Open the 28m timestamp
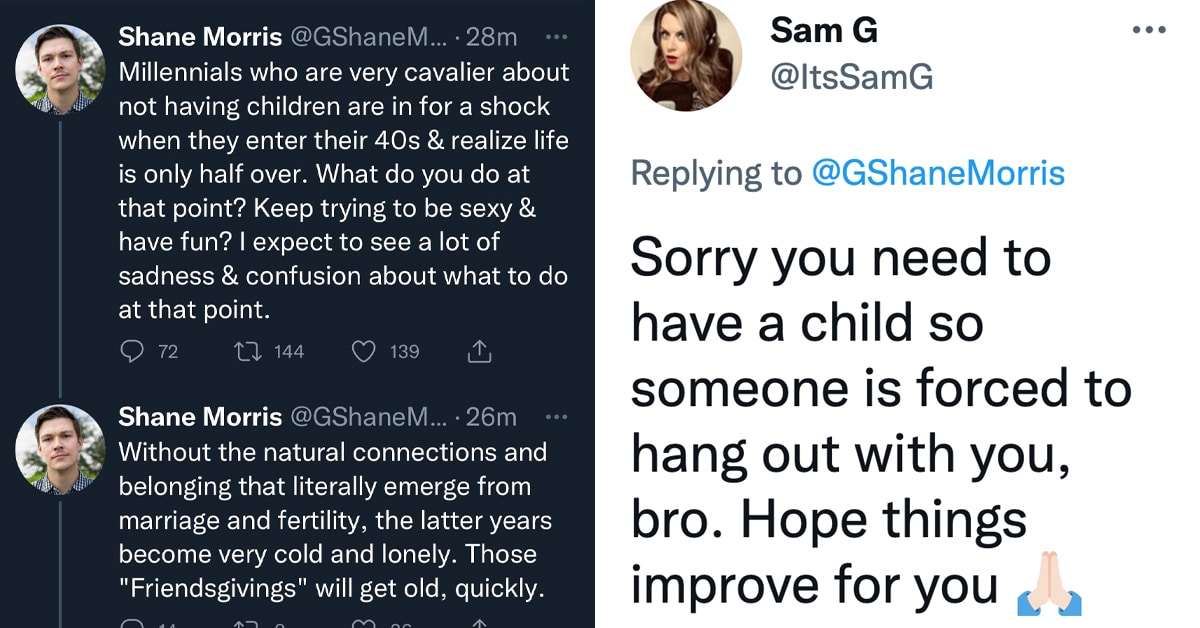 tap(492, 37)
